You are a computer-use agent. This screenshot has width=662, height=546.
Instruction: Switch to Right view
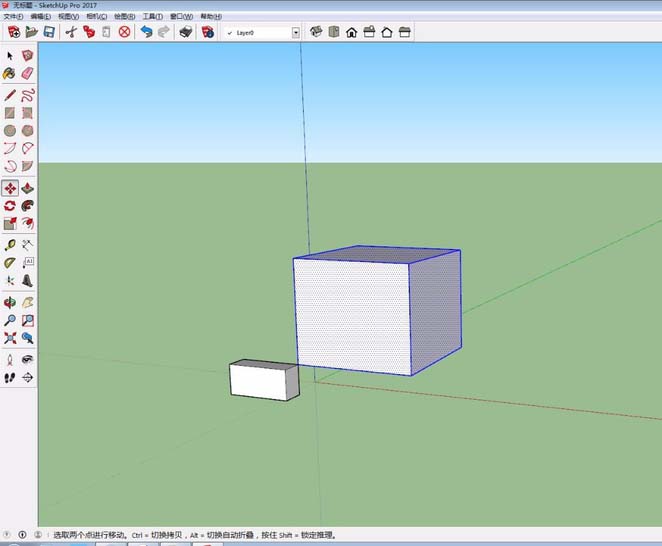369,32
